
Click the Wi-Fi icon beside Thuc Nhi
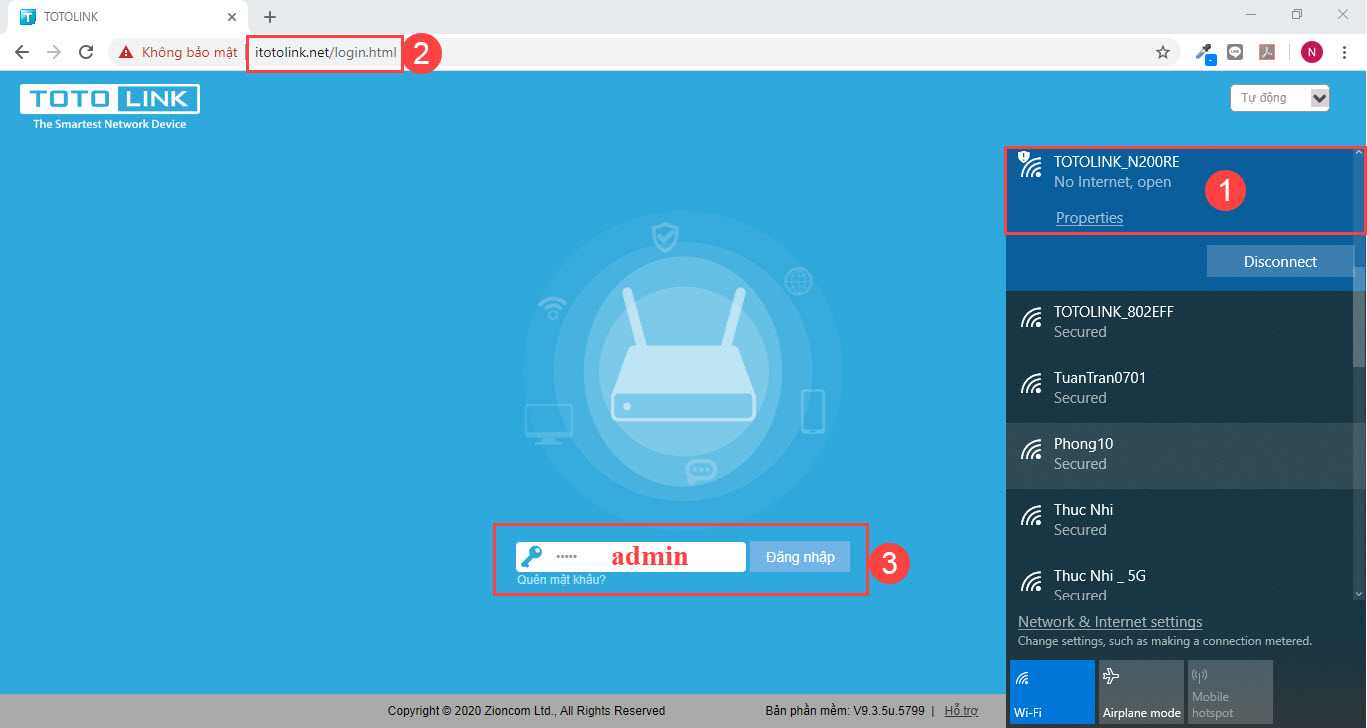1031,517
